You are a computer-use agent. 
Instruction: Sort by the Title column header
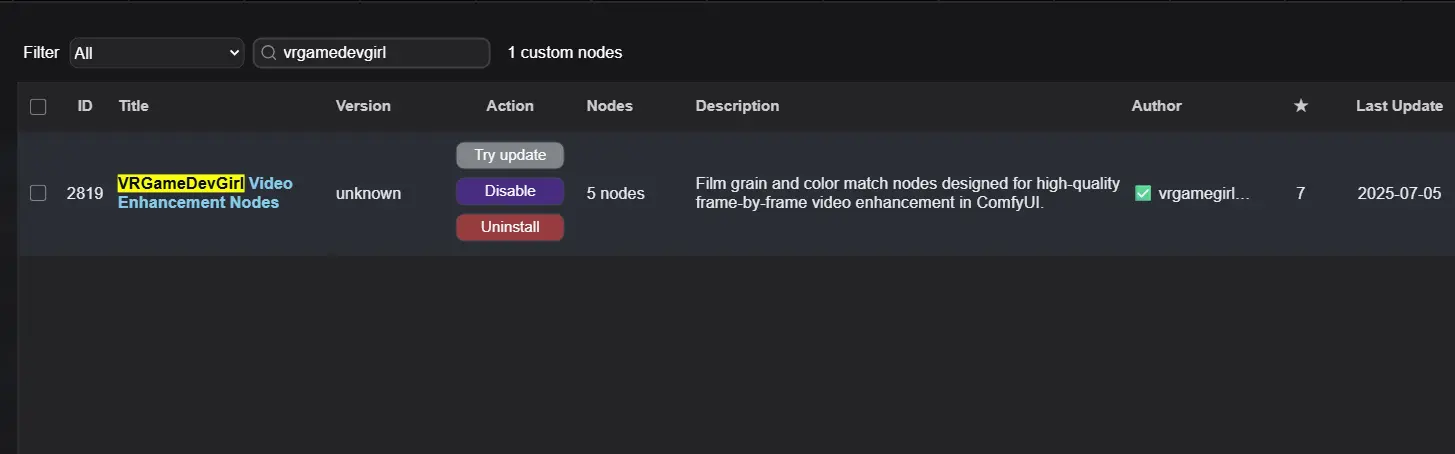tap(134, 106)
